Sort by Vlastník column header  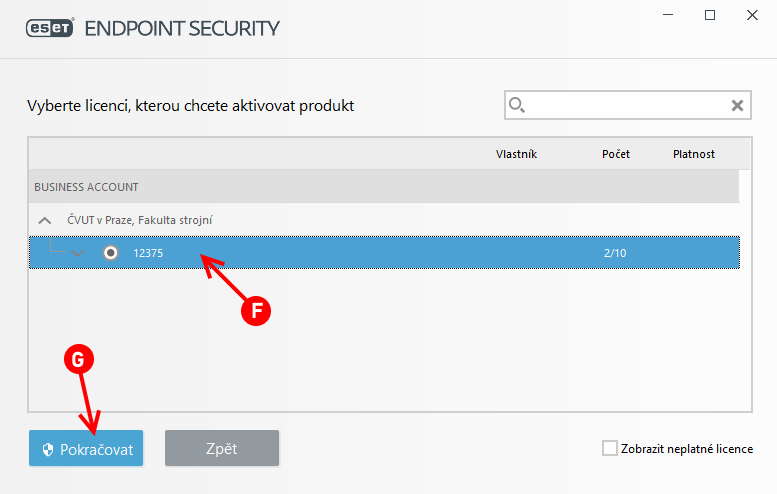tap(516, 154)
